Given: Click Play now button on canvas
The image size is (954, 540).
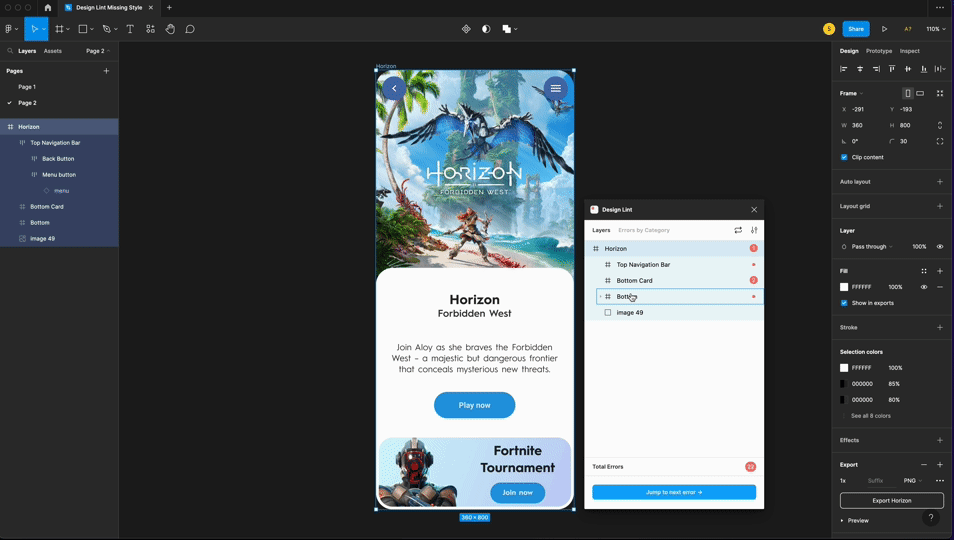Looking at the screenshot, I should tap(475, 405).
